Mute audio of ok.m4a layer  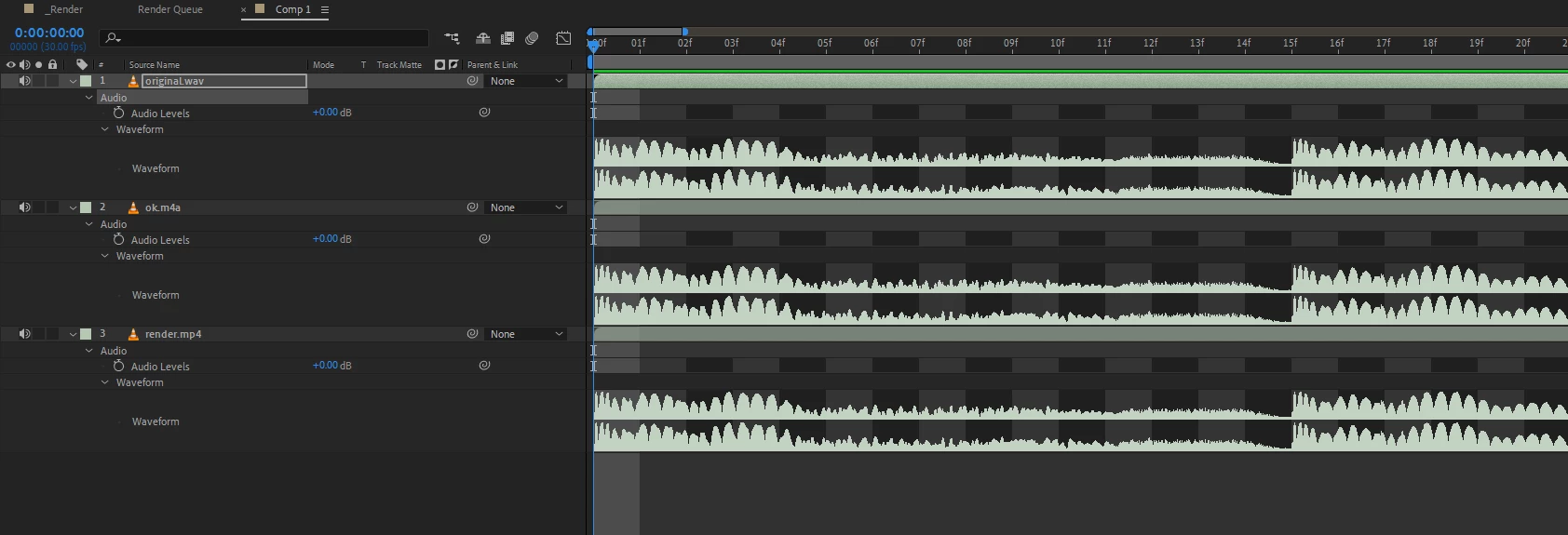(25, 207)
